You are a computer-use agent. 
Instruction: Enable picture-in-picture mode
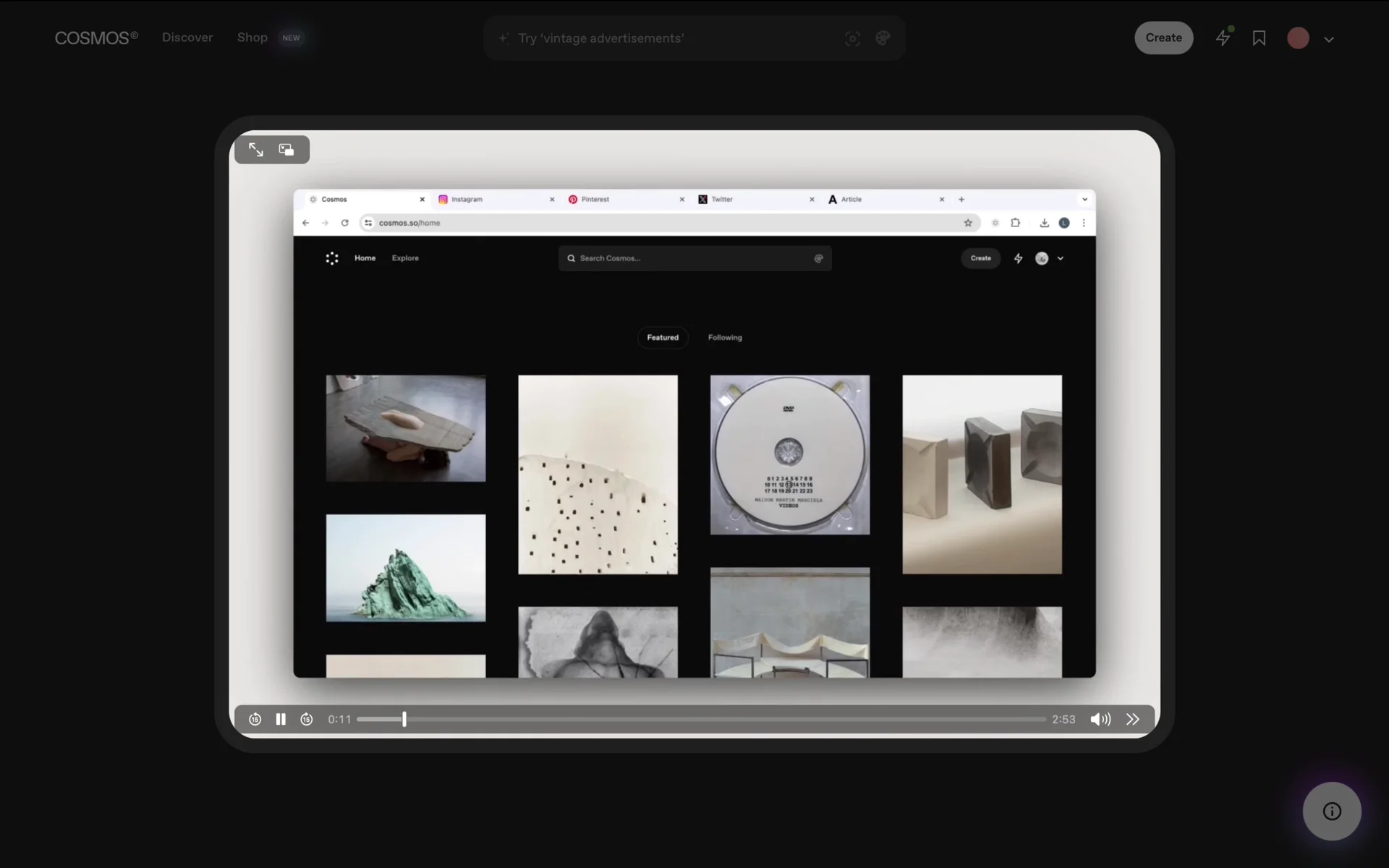pos(286,150)
